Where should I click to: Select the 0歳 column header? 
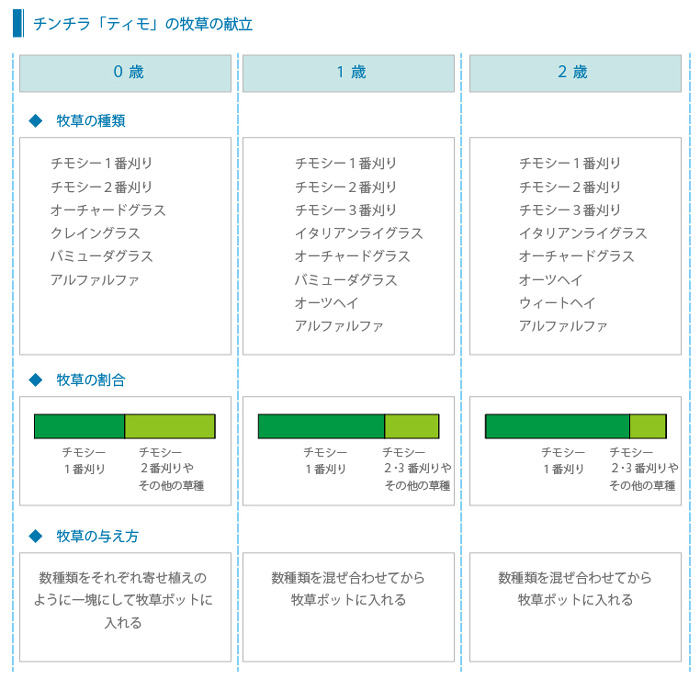125,73
